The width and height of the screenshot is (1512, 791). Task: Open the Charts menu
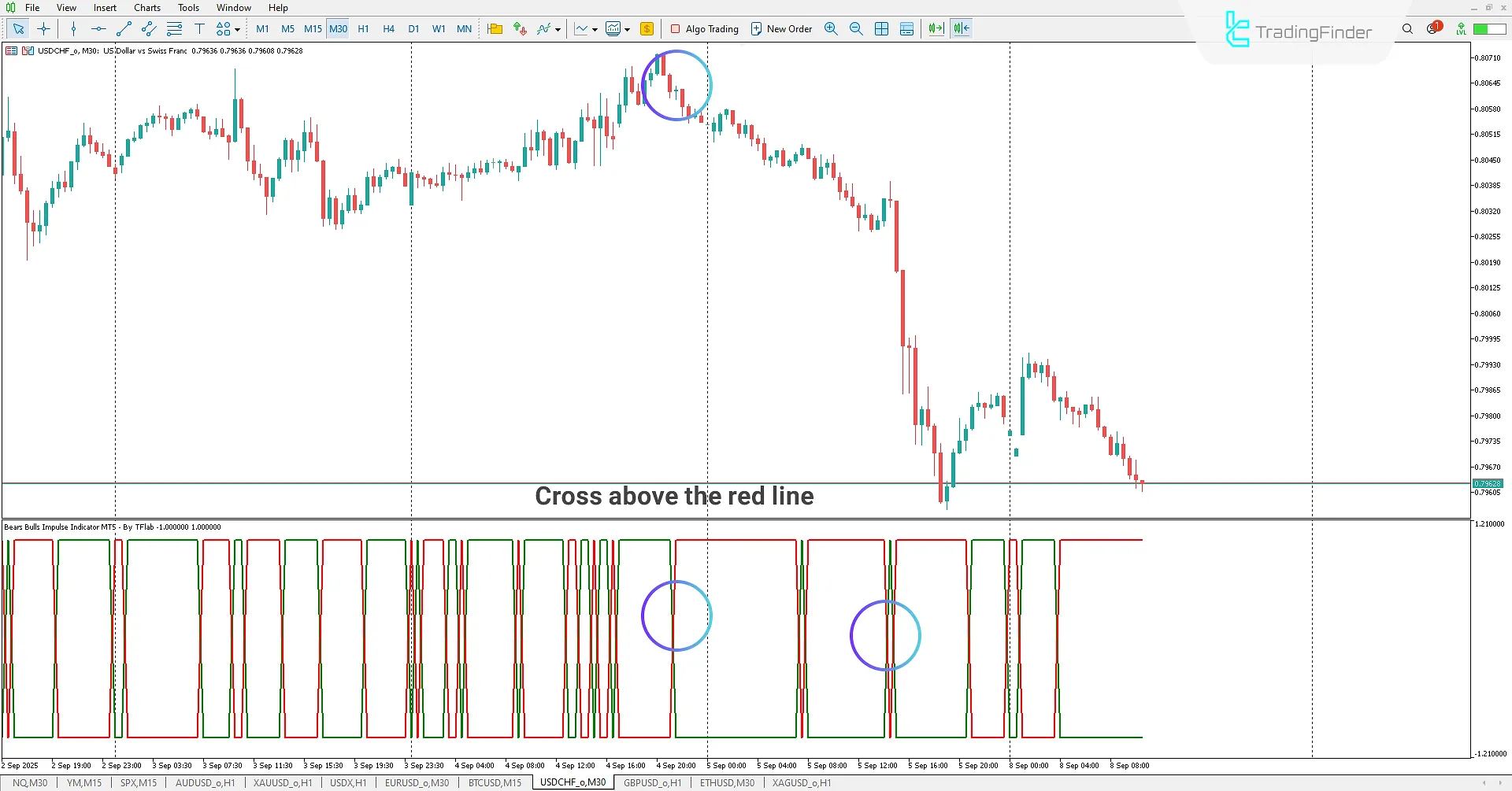pos(146,7)
